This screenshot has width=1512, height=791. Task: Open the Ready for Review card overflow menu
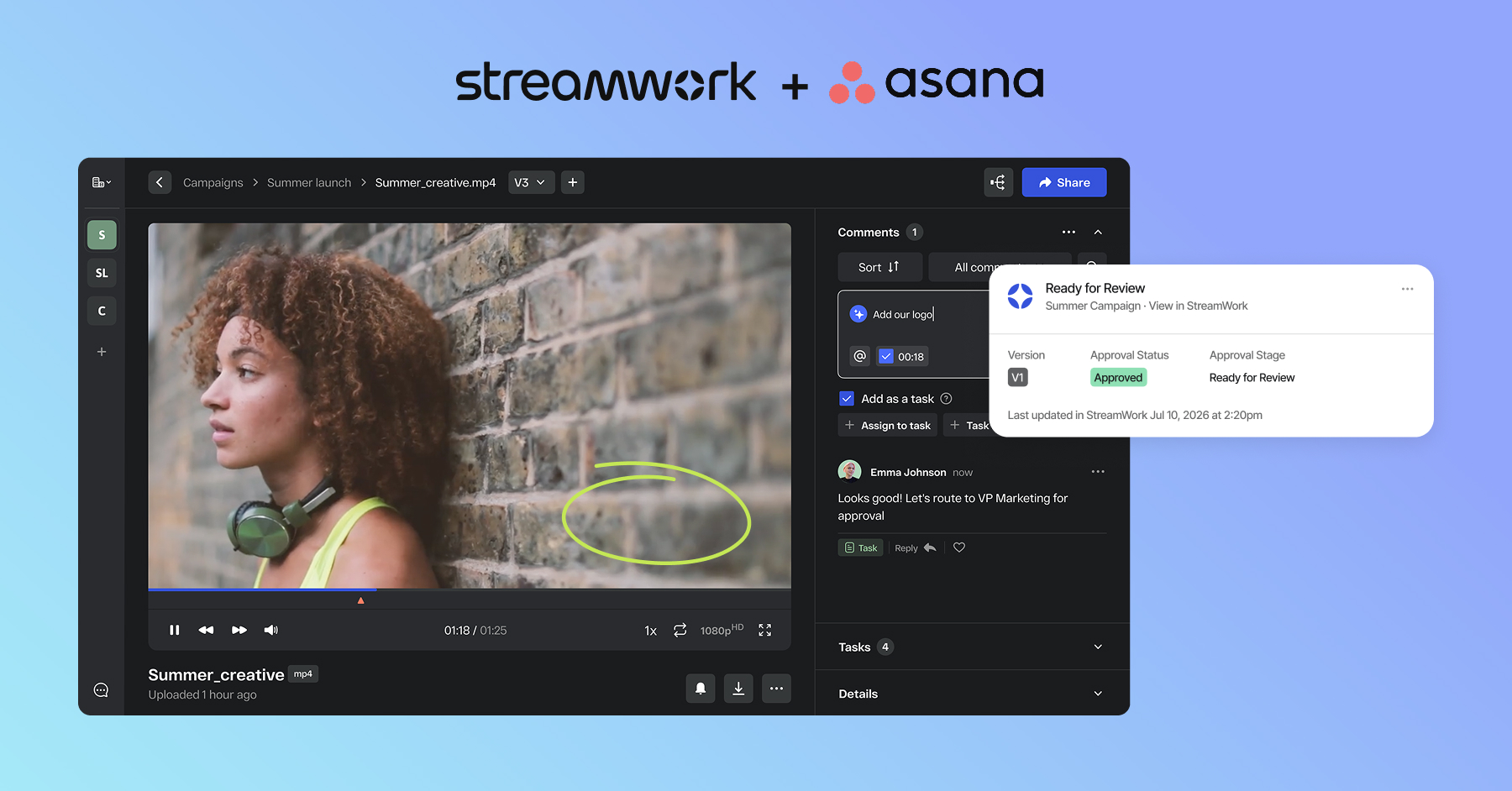1407,288
